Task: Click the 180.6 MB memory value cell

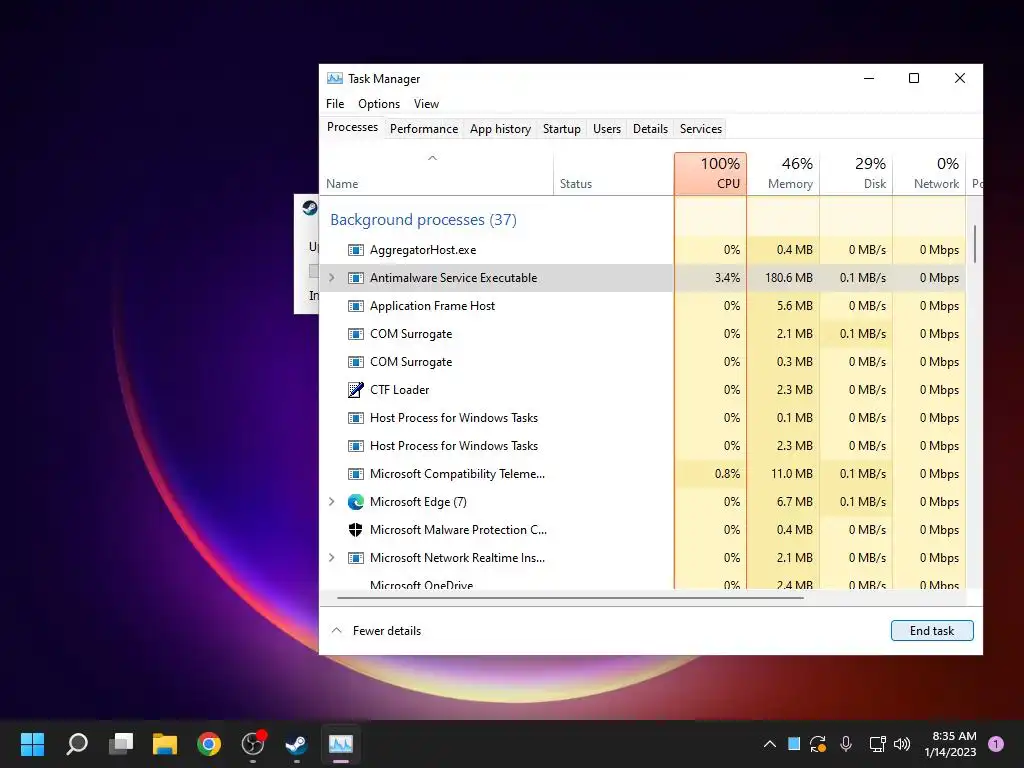Action: [x=783, y=278]
